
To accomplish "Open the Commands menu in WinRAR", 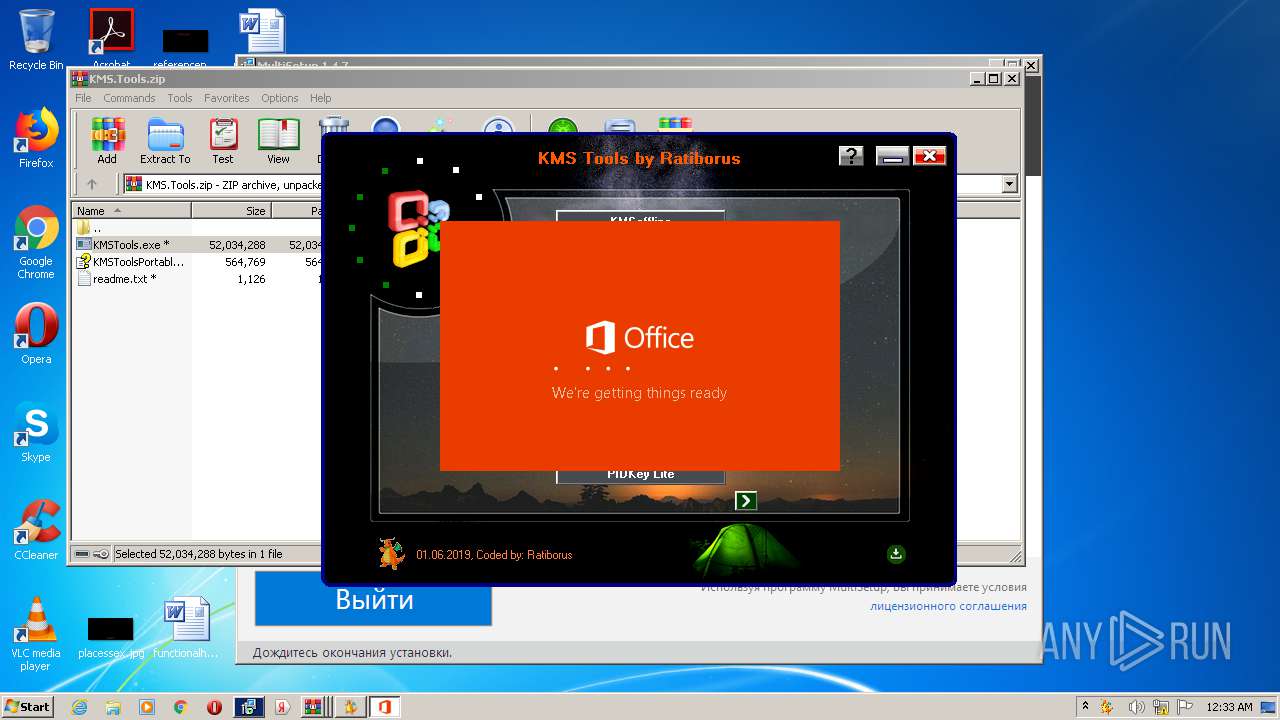I will click(129, 98).
